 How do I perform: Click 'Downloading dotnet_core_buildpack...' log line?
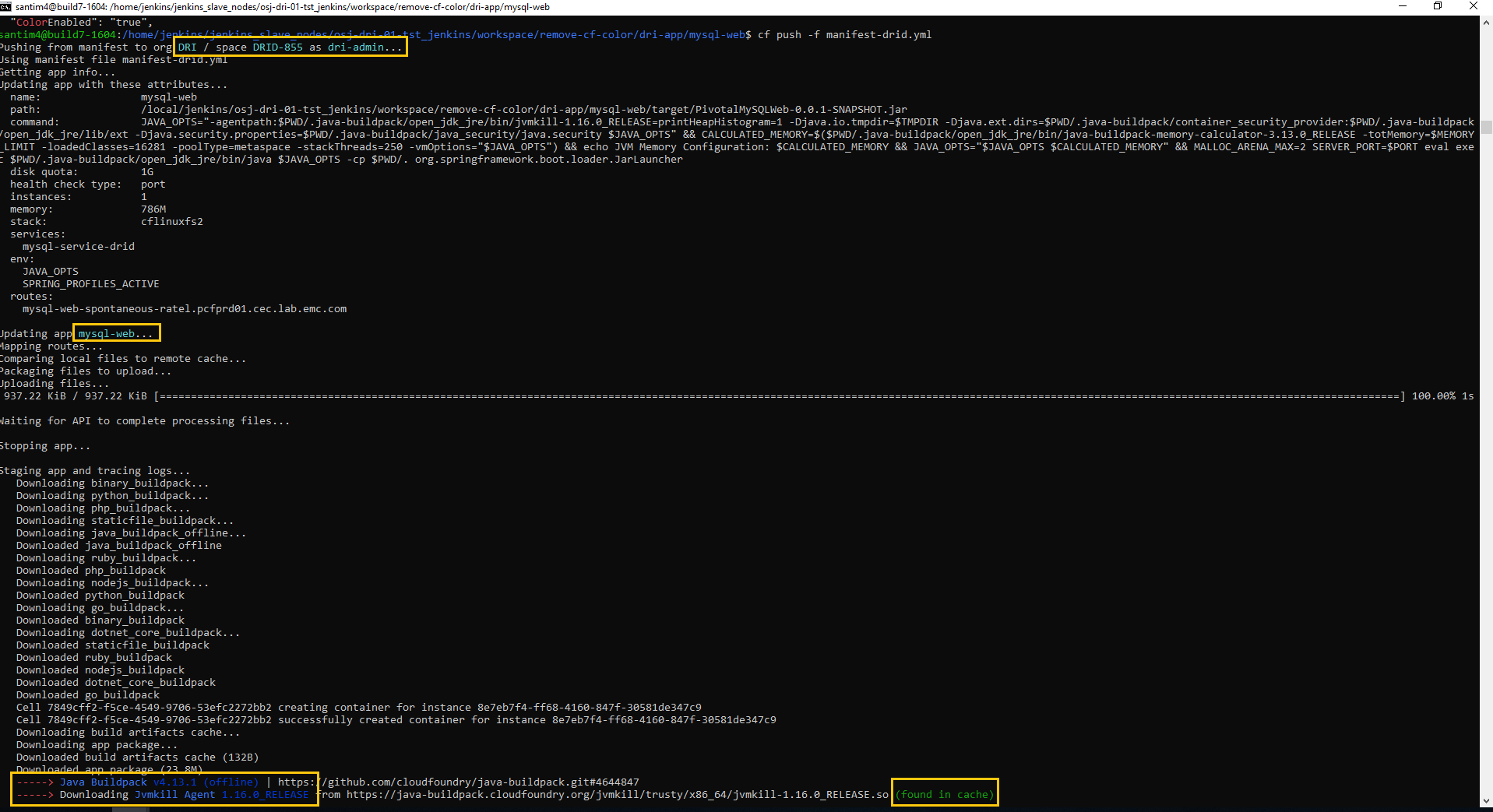tap(129, 633)
